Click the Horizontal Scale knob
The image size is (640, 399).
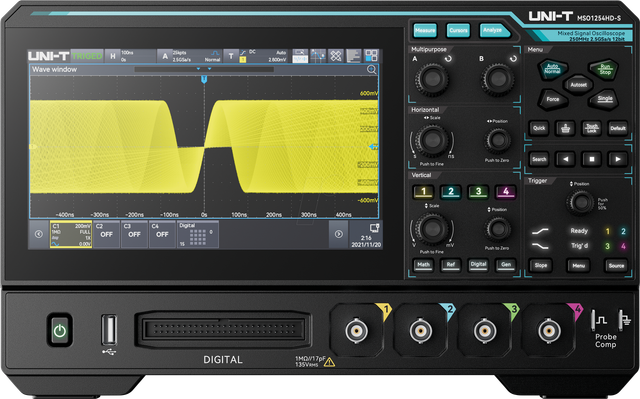coord(432,141)
